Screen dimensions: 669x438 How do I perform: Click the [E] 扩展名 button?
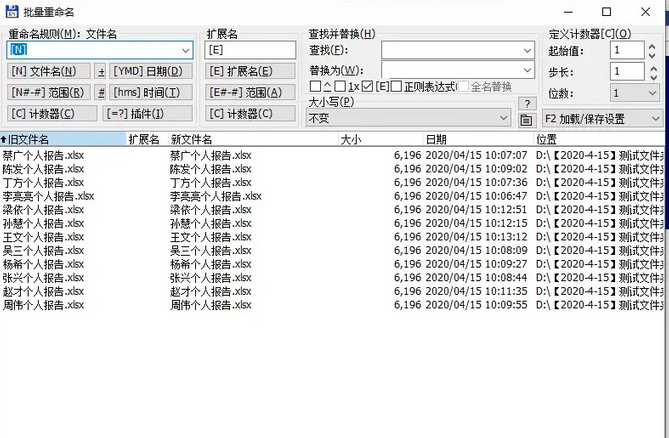click(240, 71)
